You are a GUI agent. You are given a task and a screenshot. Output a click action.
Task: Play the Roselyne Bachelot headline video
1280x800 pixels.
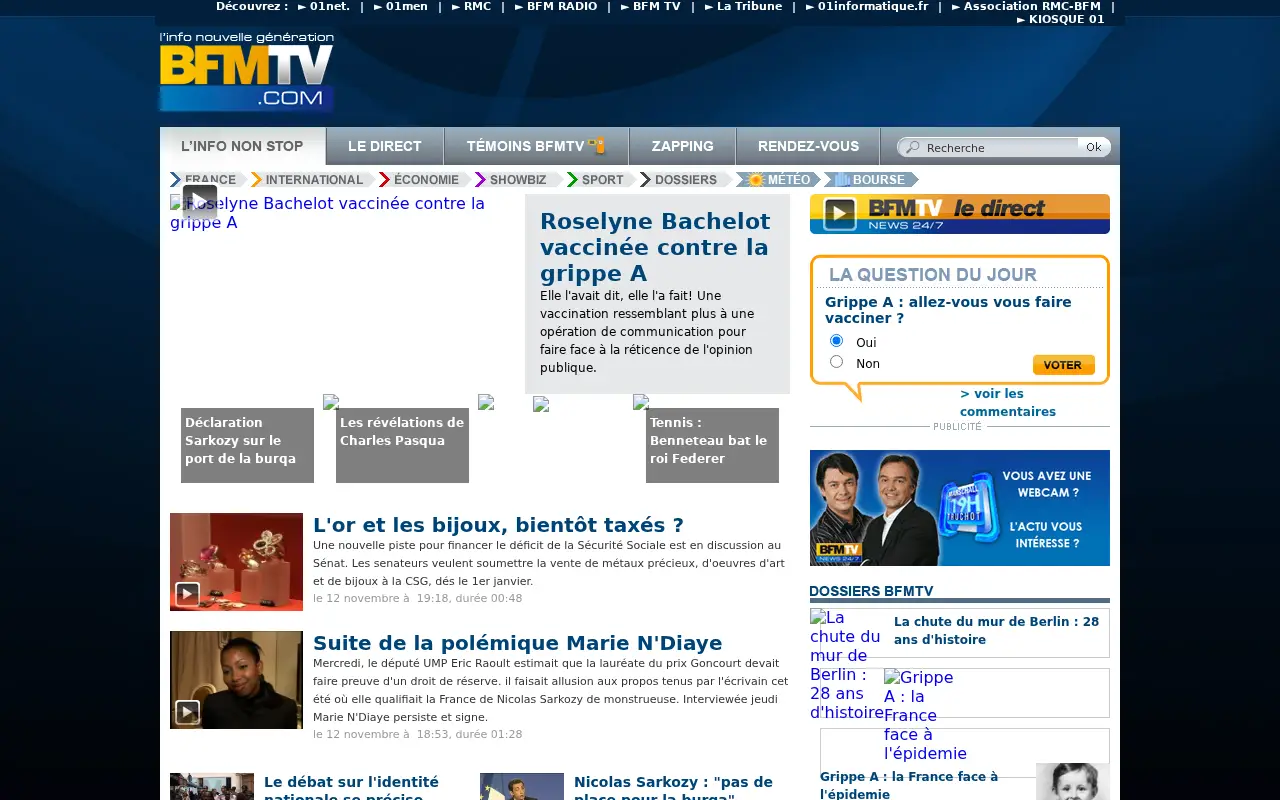pos(200,201)
